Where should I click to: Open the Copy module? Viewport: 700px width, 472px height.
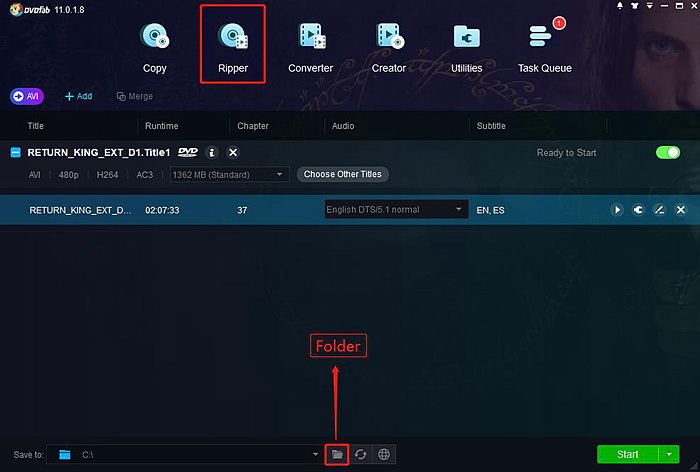154,48
